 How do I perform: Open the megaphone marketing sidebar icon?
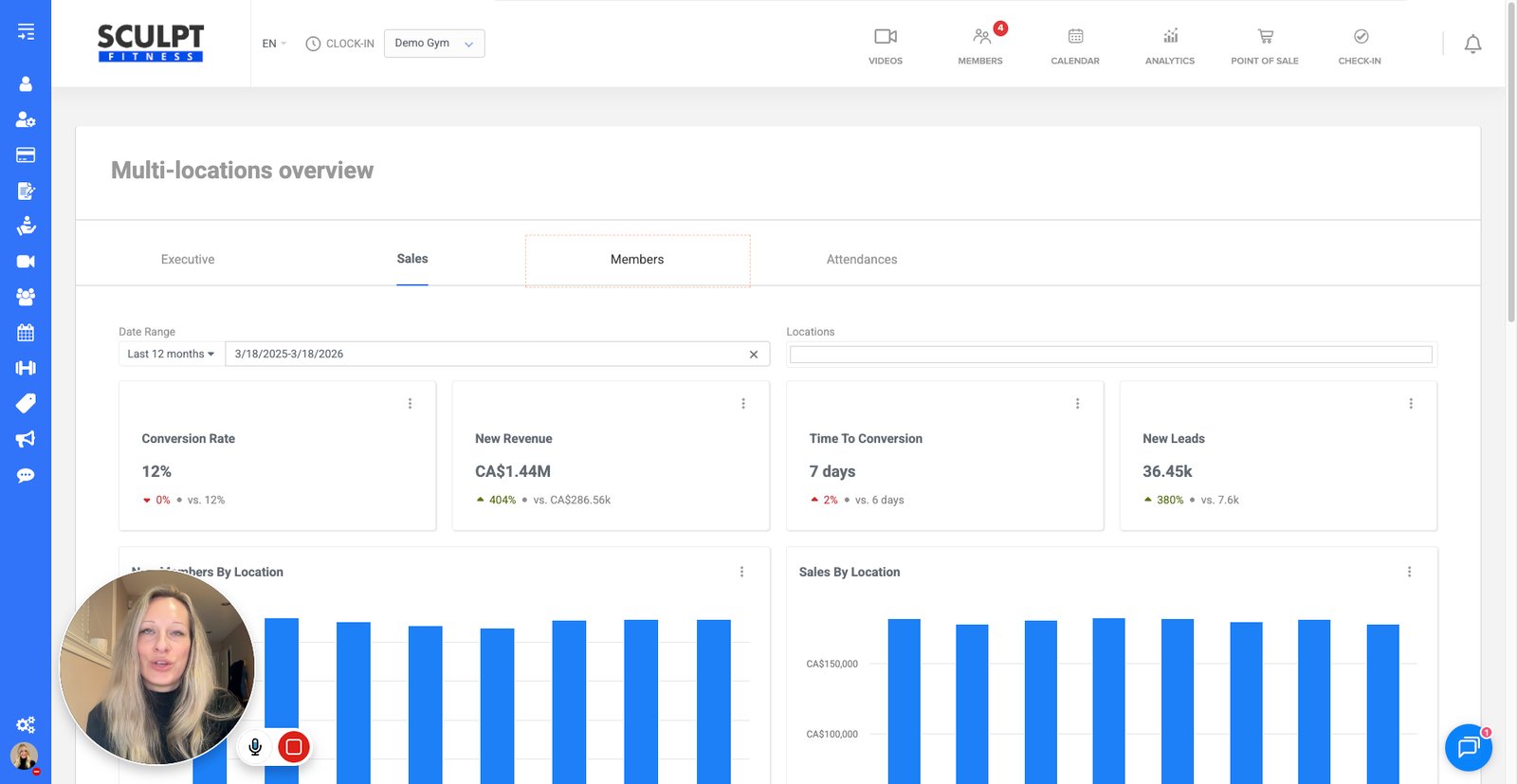pos(26,439)
